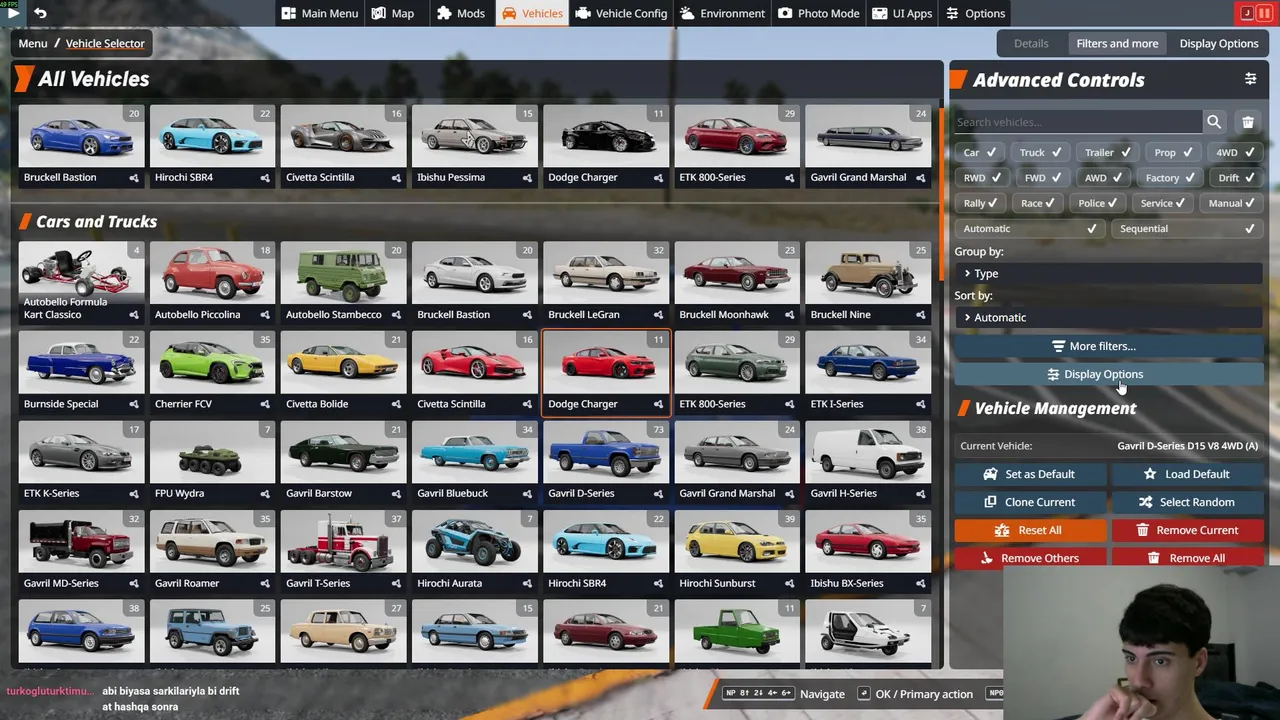Click configurations icon beside Hirochi Sunburst

789,584
